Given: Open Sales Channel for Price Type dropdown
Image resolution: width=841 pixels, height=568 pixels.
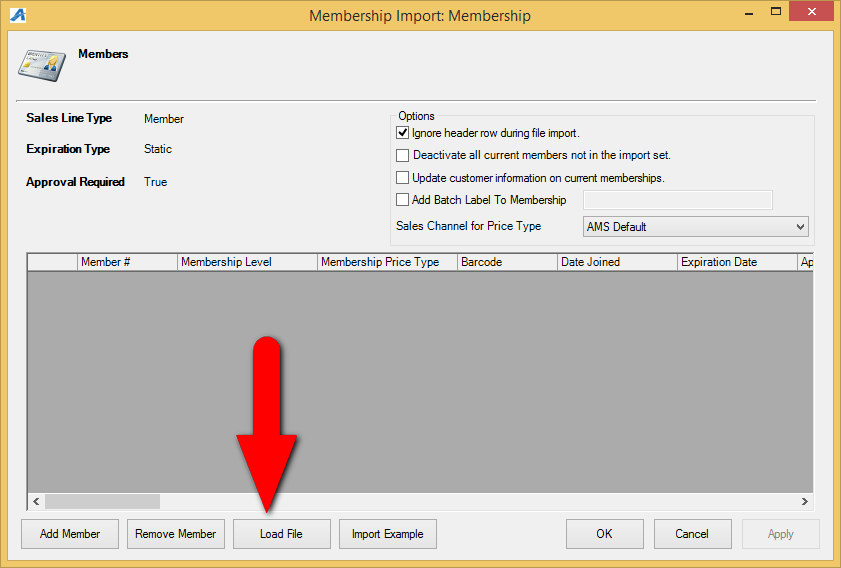Looking at the screenshot, I should click(695, 226).
